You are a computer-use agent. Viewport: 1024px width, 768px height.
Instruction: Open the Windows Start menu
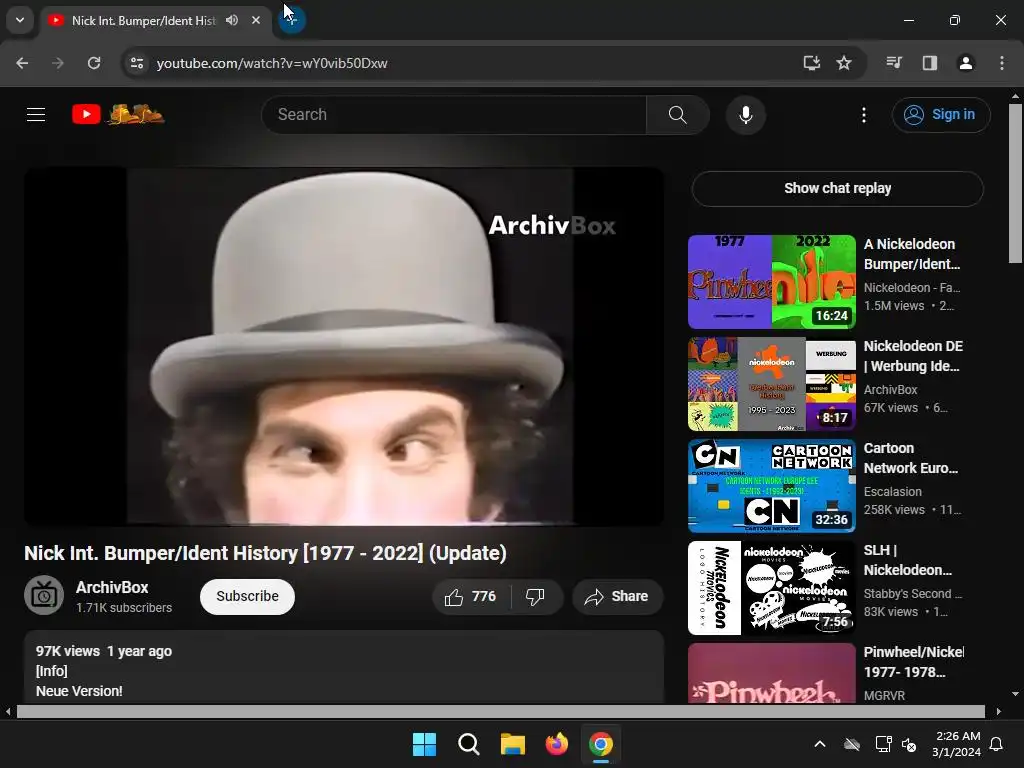pos(424,744)
